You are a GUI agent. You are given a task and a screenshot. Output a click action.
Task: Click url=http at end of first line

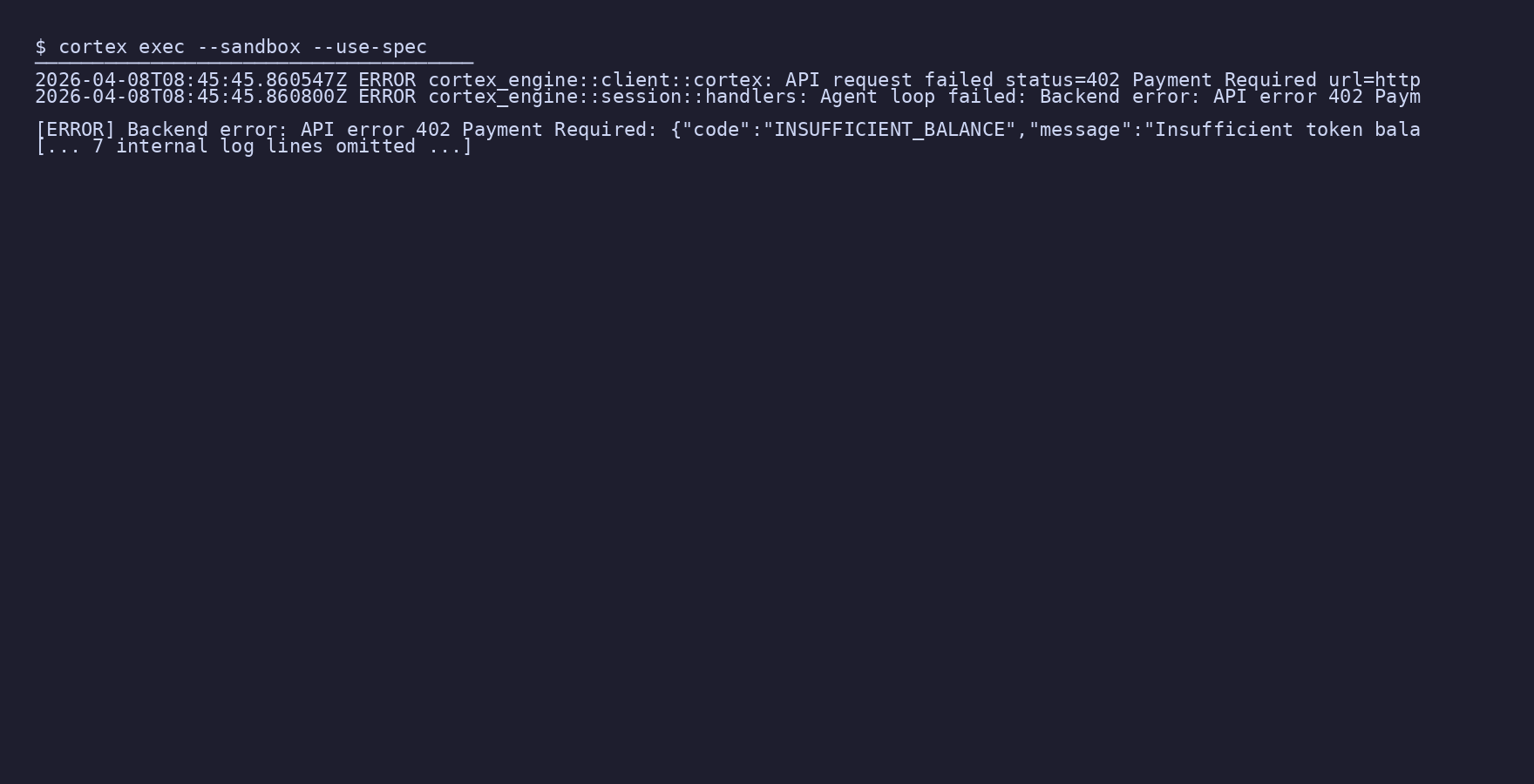point(1374,80)
